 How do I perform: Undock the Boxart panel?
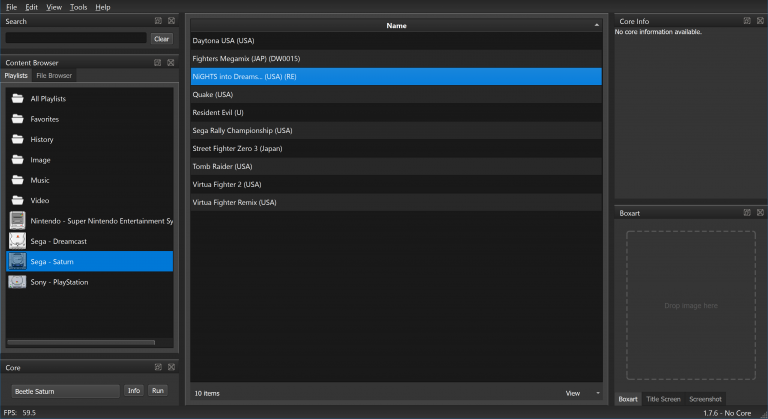(746, 212)
